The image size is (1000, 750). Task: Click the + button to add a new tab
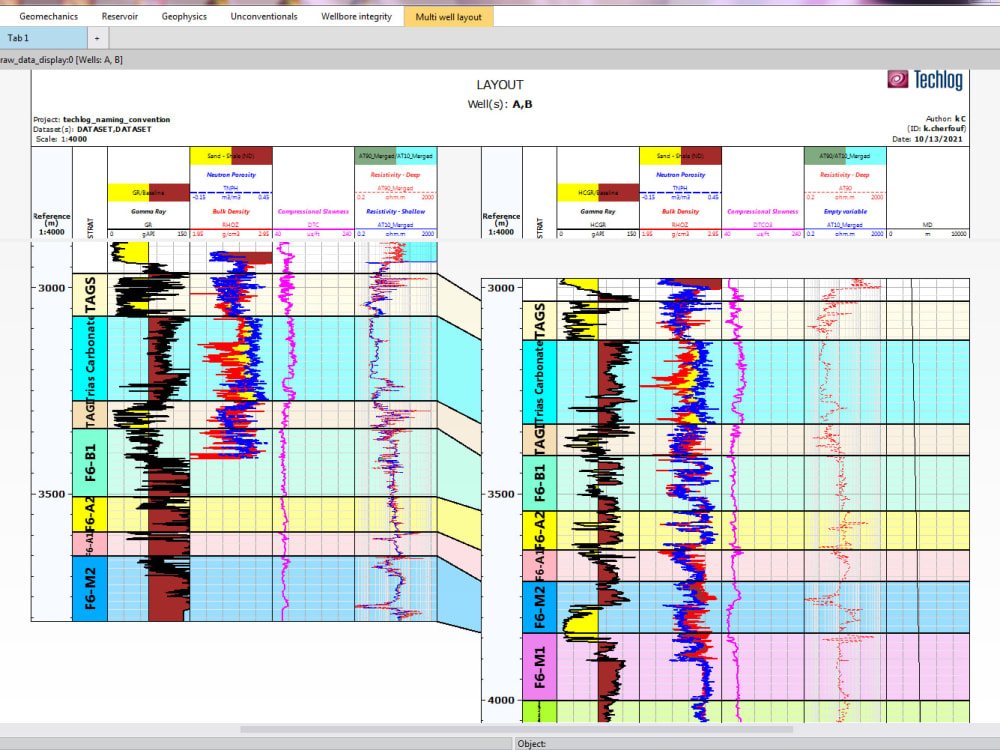pyautogui.click(x=96, y=37)
